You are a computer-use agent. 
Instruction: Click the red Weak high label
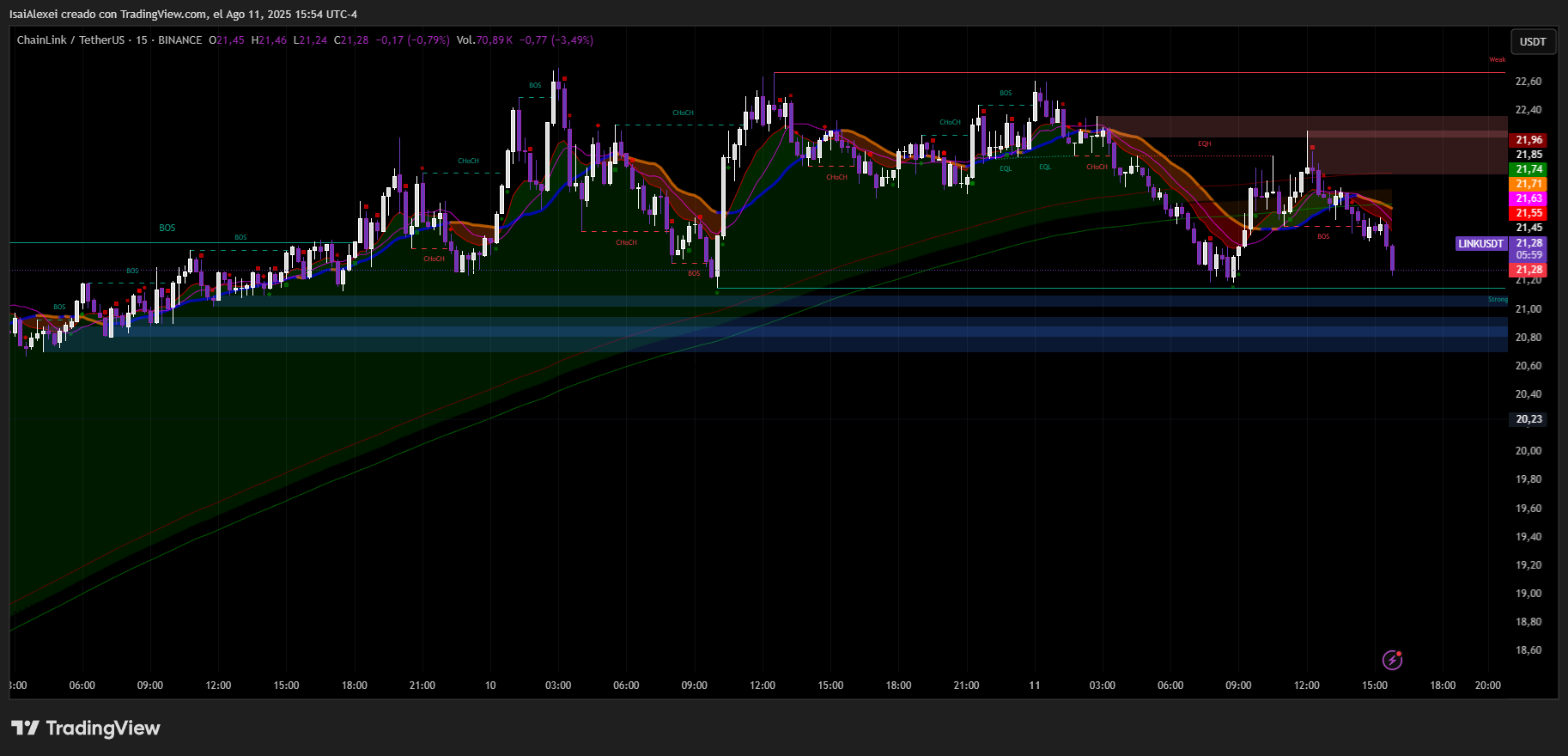(x=1497, y=60)
